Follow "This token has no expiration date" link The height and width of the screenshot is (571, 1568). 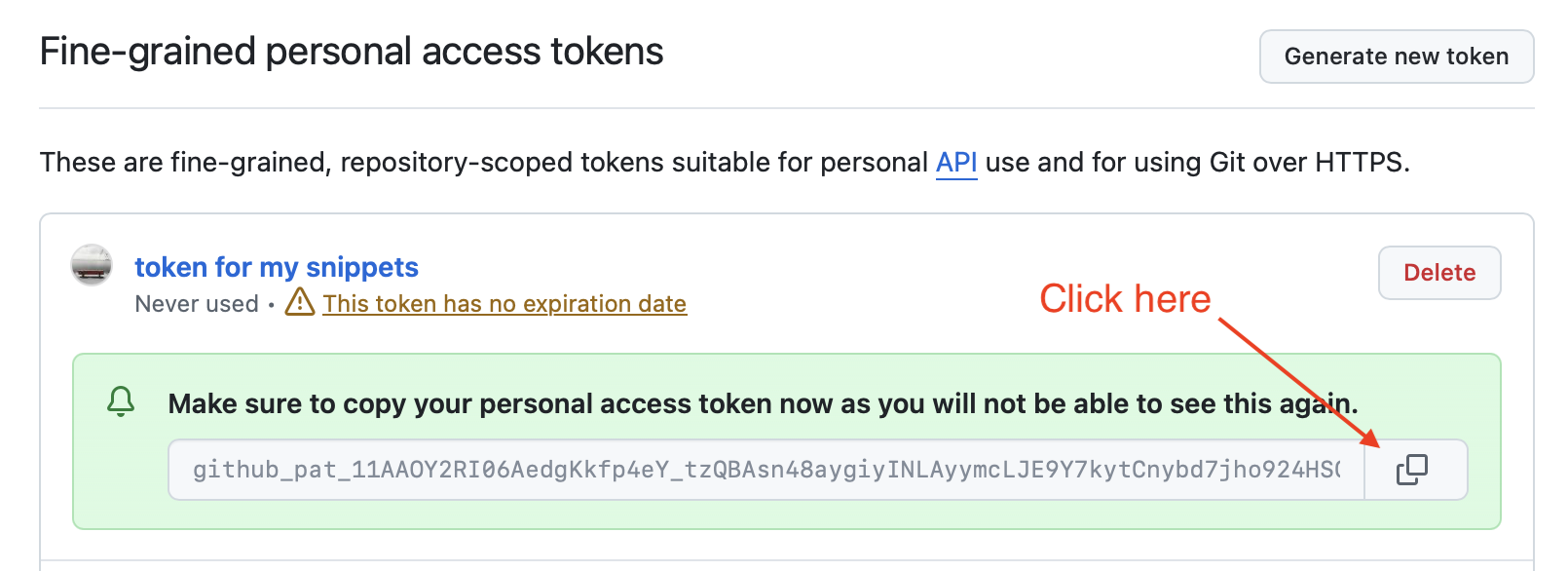504,304
